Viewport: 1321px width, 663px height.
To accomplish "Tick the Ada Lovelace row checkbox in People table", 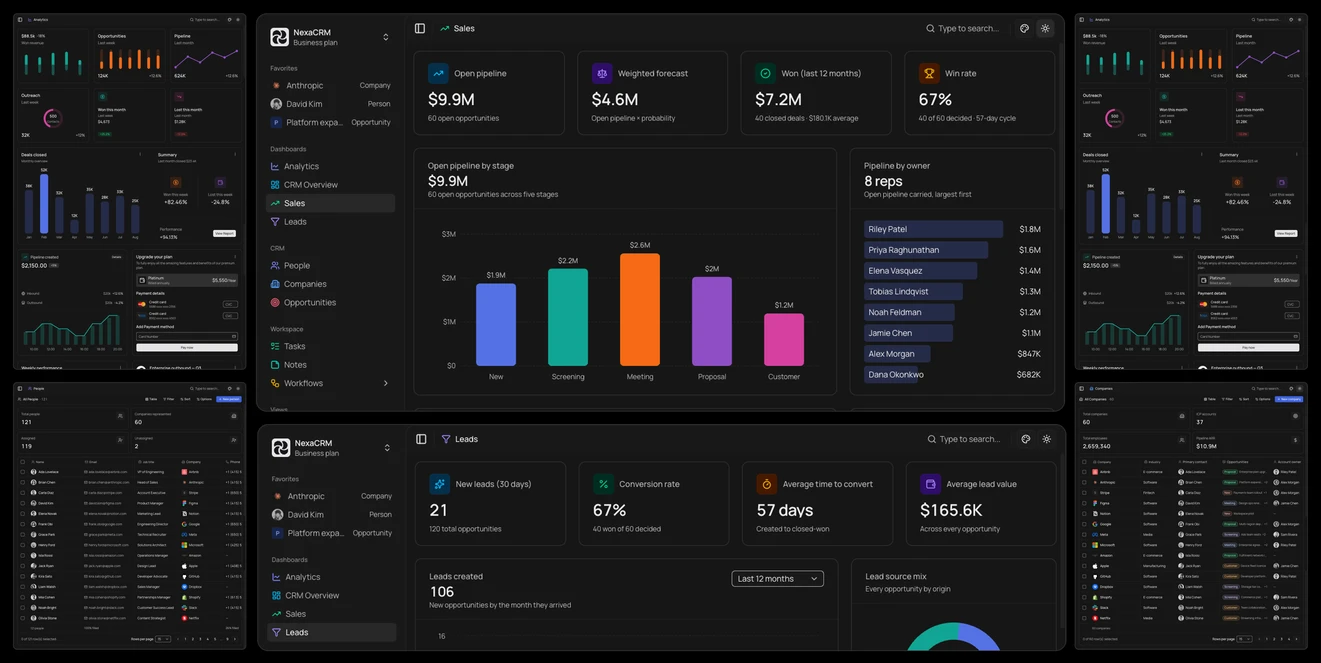I will [22, 472].
